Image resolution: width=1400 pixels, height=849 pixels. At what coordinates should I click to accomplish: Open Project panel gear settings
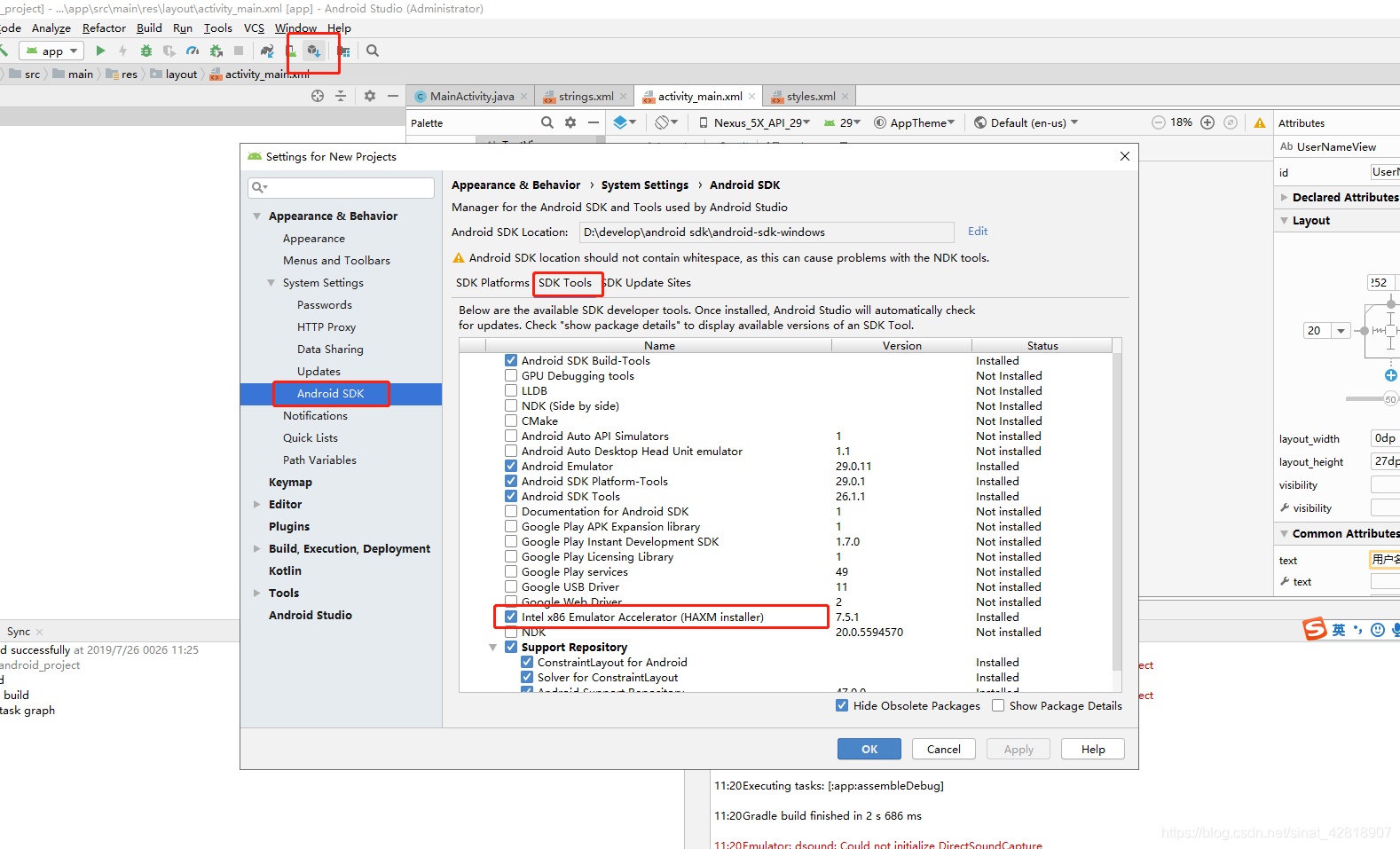pos(370,96)
